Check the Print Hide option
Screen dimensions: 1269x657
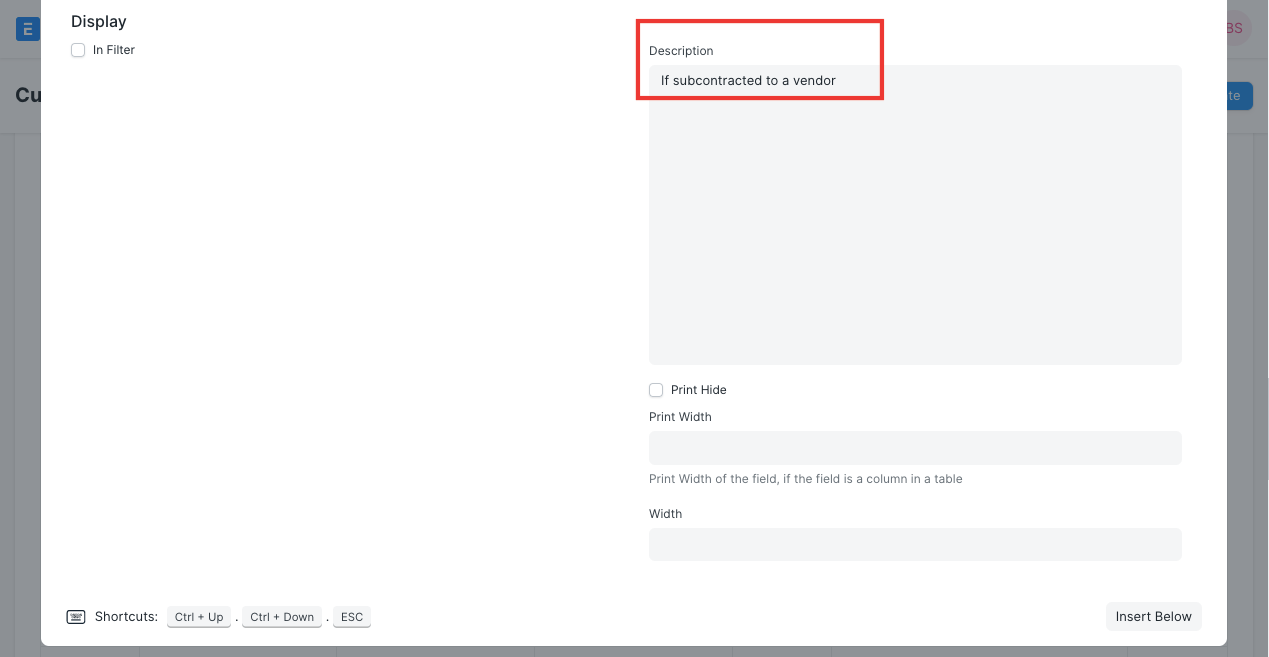[x=656, y=390]
